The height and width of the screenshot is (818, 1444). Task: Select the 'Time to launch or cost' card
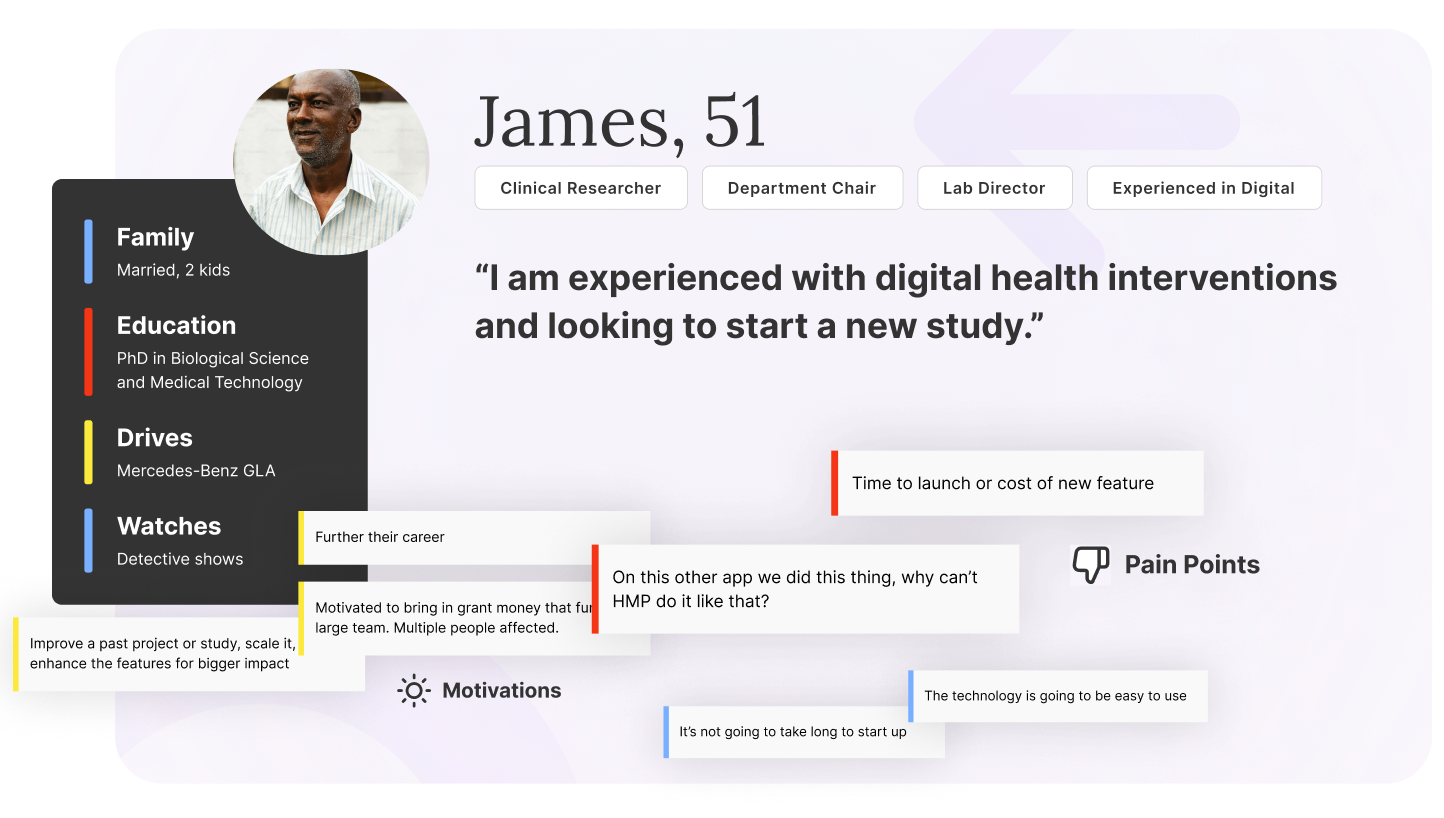point(1017,483)
